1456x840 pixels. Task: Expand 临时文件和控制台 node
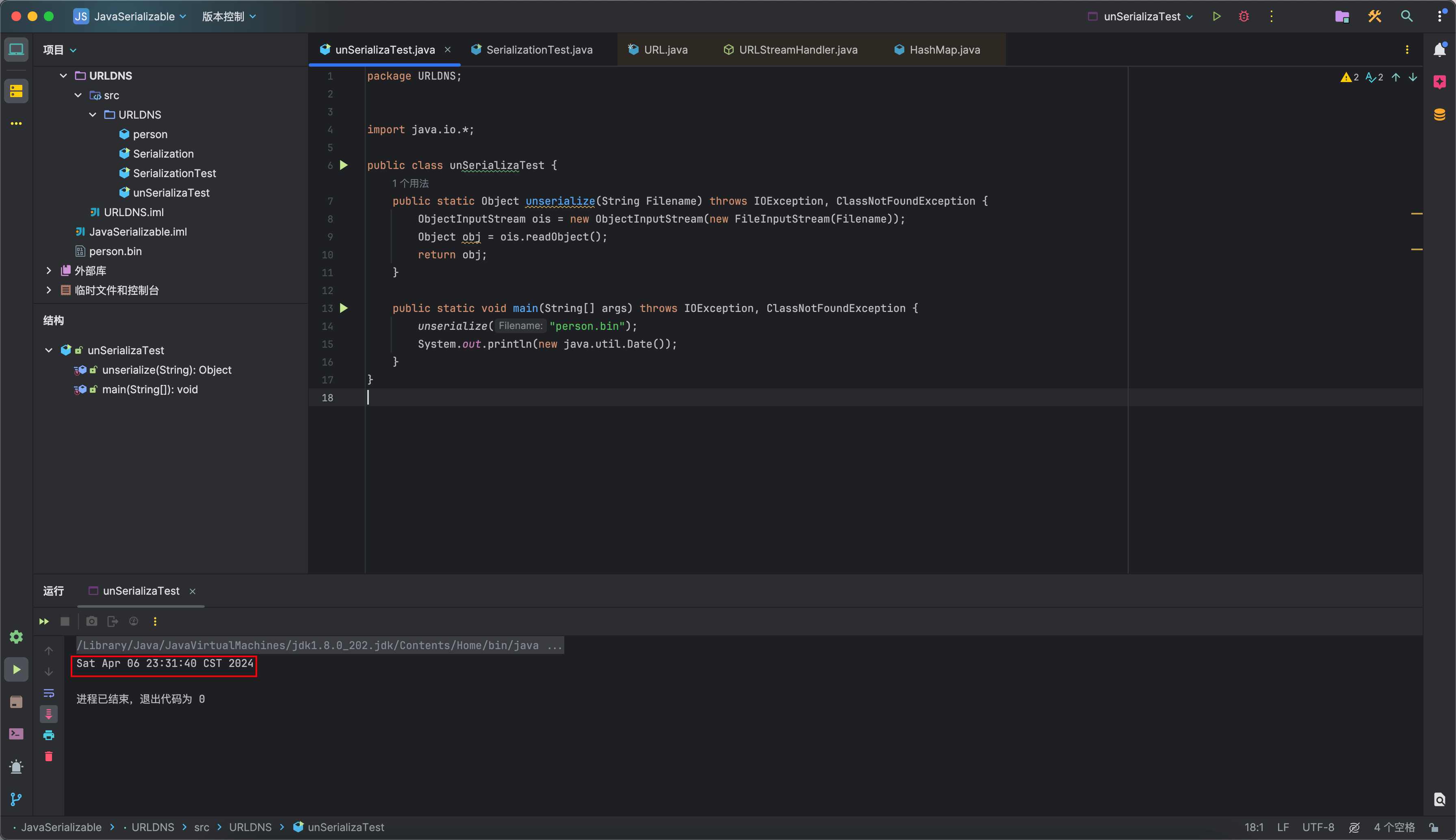[49, 290]
